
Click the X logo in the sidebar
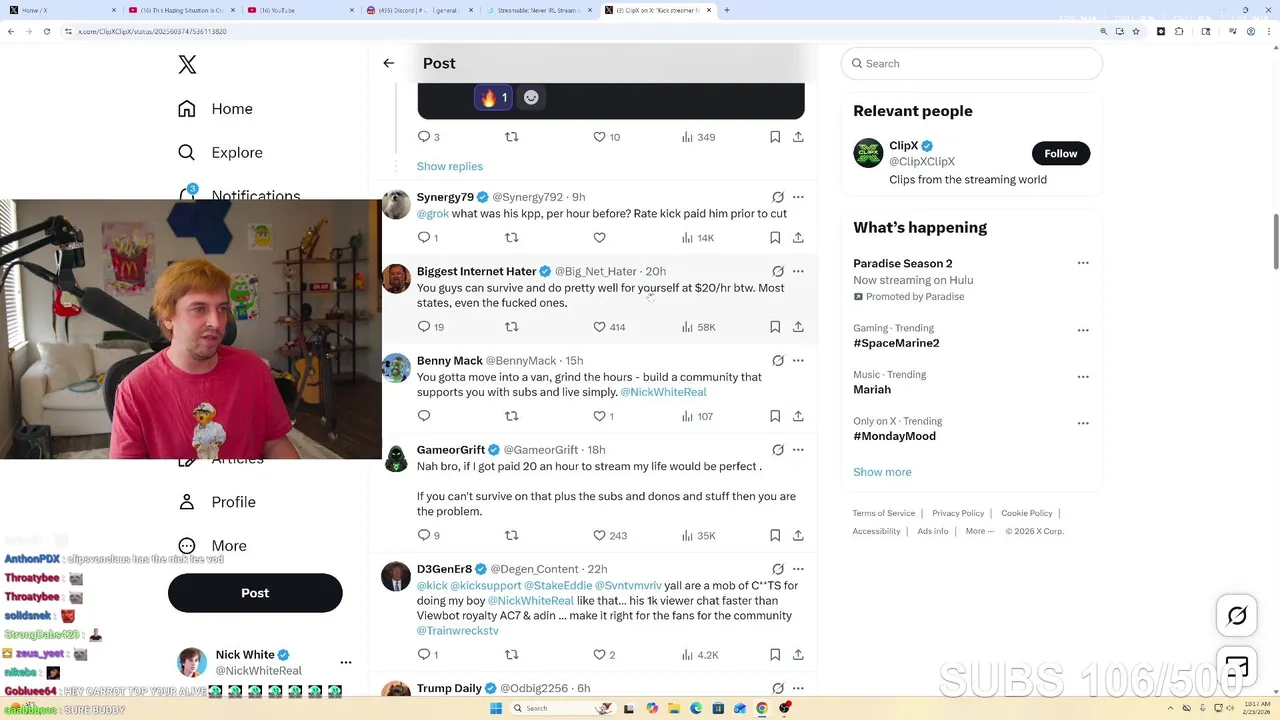(187, 65)
